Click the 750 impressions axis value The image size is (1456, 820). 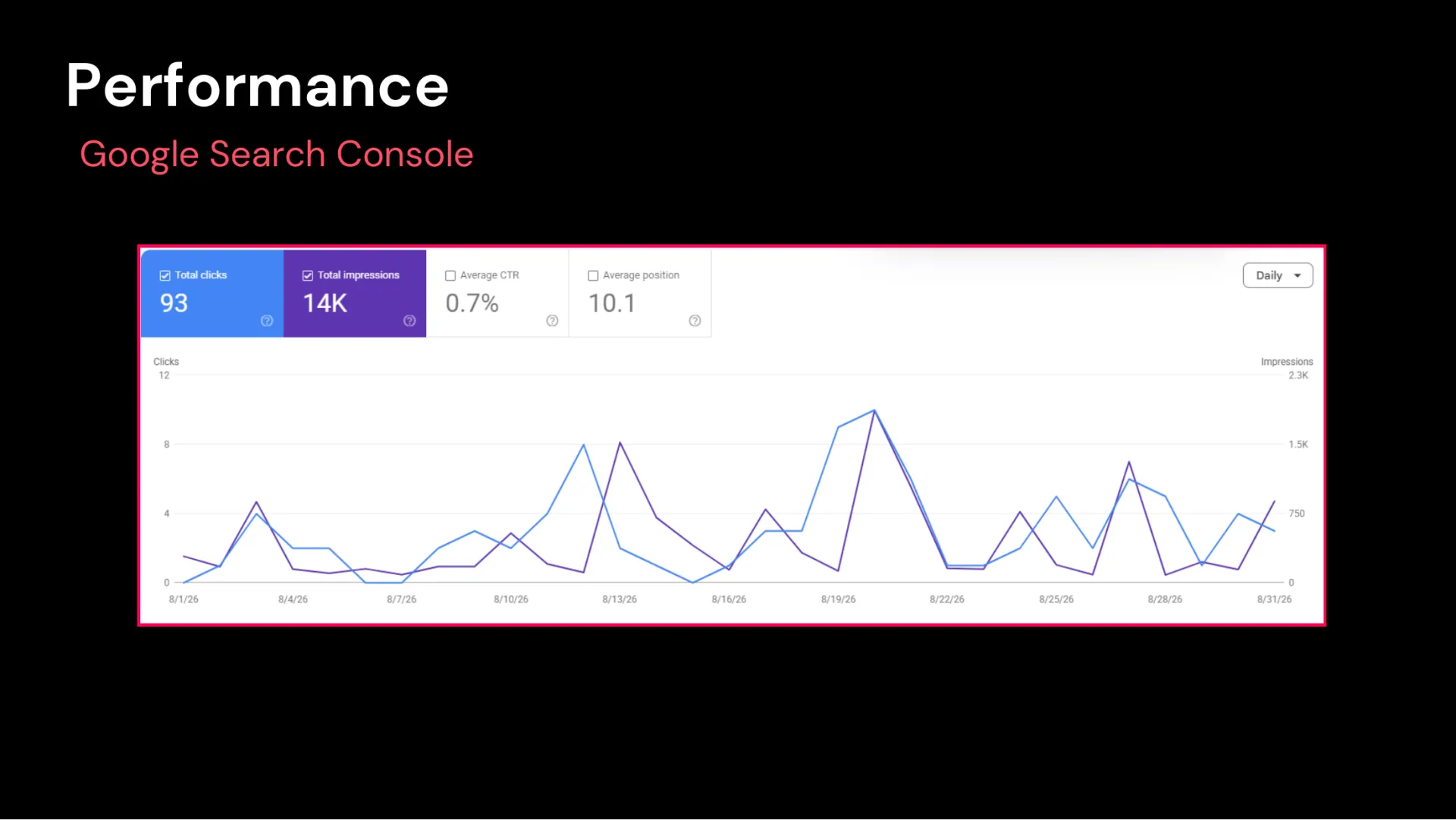pos(1297,514)
